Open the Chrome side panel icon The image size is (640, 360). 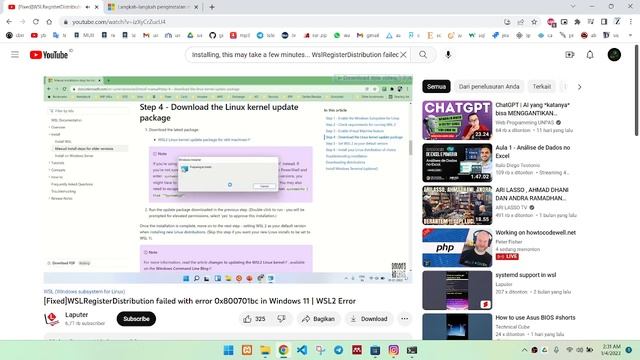pyautogui.click(x=604, y=22)
